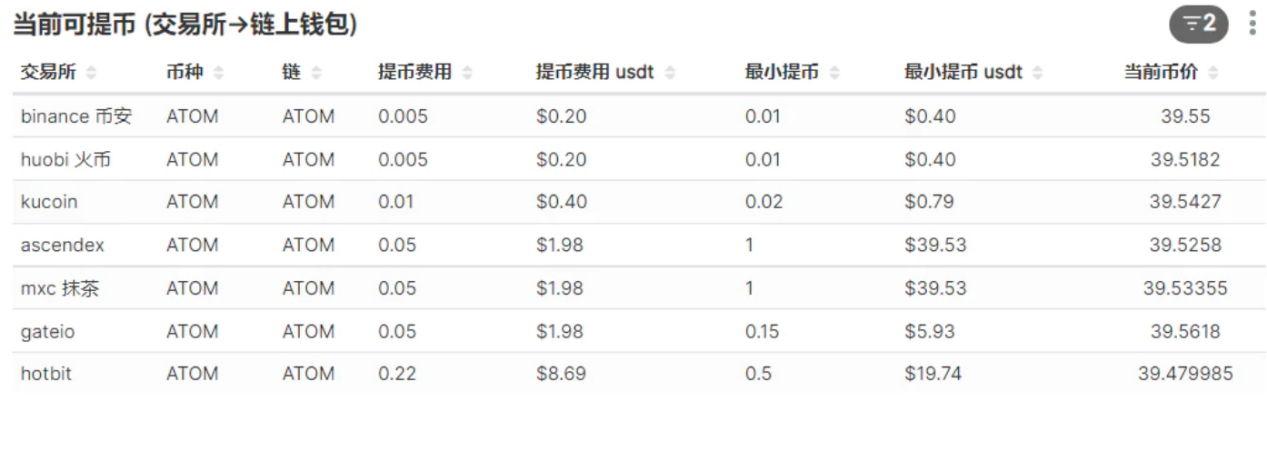Screen dimensions: 1267x462
Task: Sort by 提币费用 column arrows
Action: click(467, 73)
